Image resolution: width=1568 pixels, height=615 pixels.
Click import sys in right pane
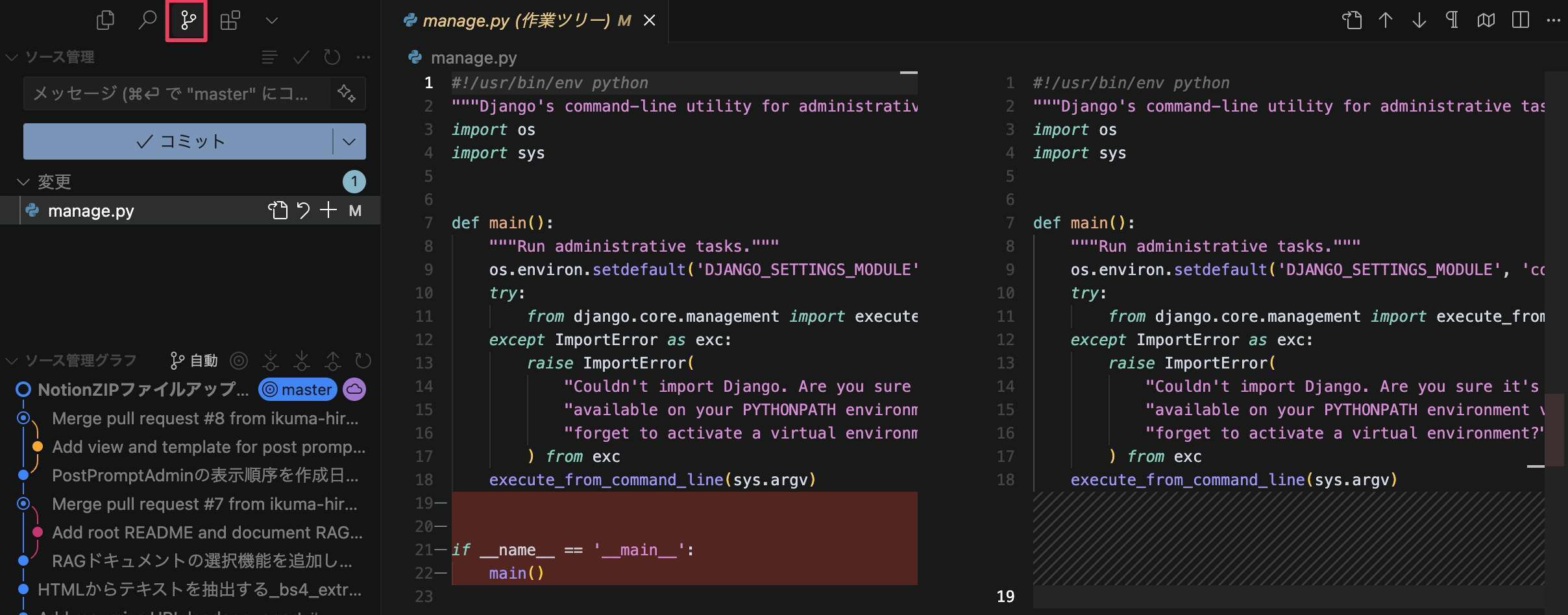coord(1079,153)
